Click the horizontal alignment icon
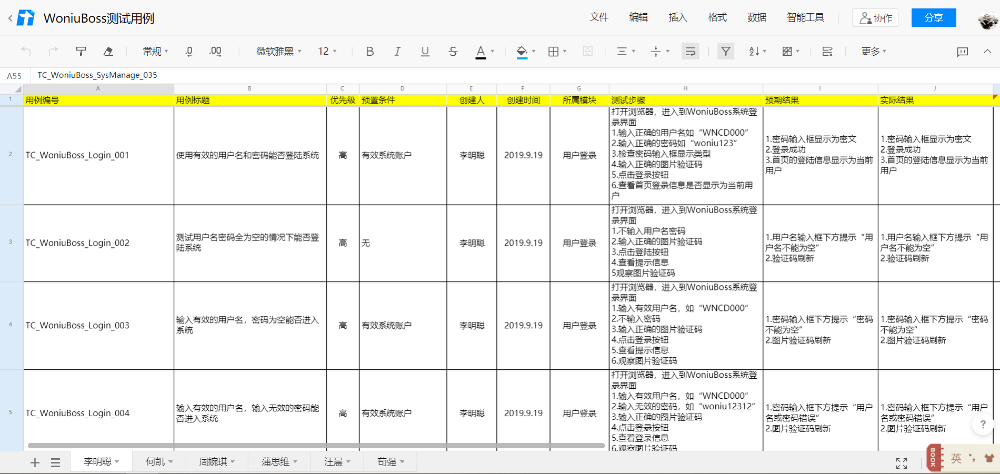The image size is (1000, 474). 622,52
